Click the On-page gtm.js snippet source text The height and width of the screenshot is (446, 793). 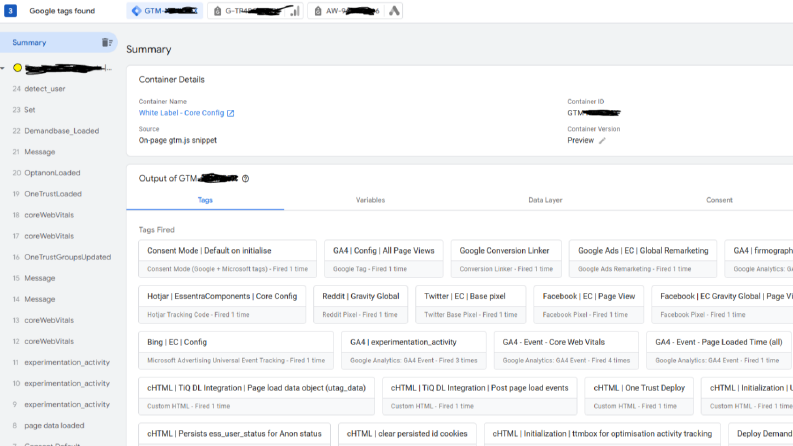coord(178,141)
